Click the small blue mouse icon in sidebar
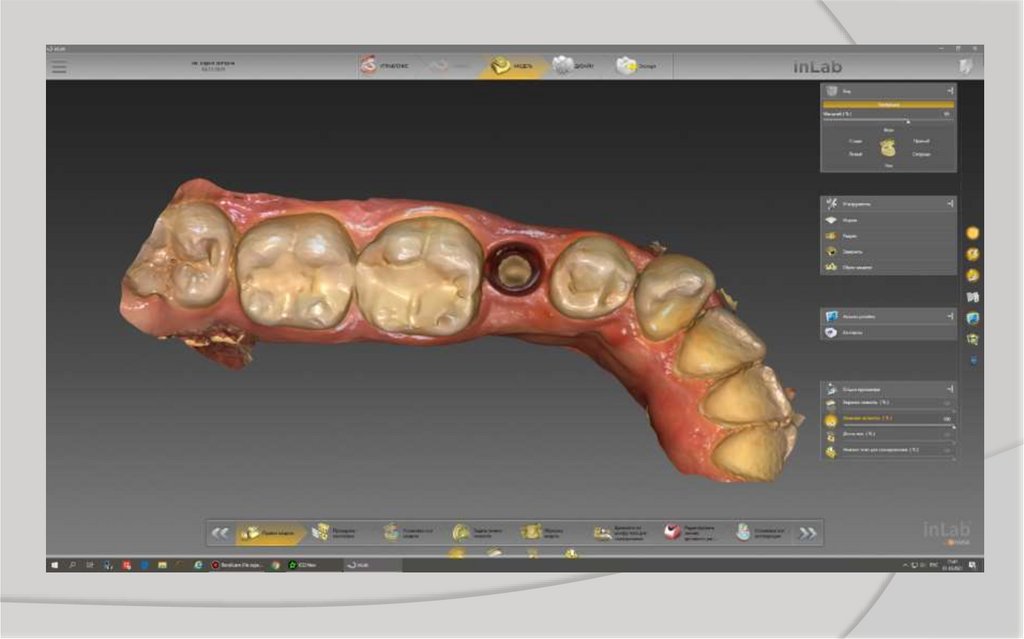 click(x=973, y=360)
